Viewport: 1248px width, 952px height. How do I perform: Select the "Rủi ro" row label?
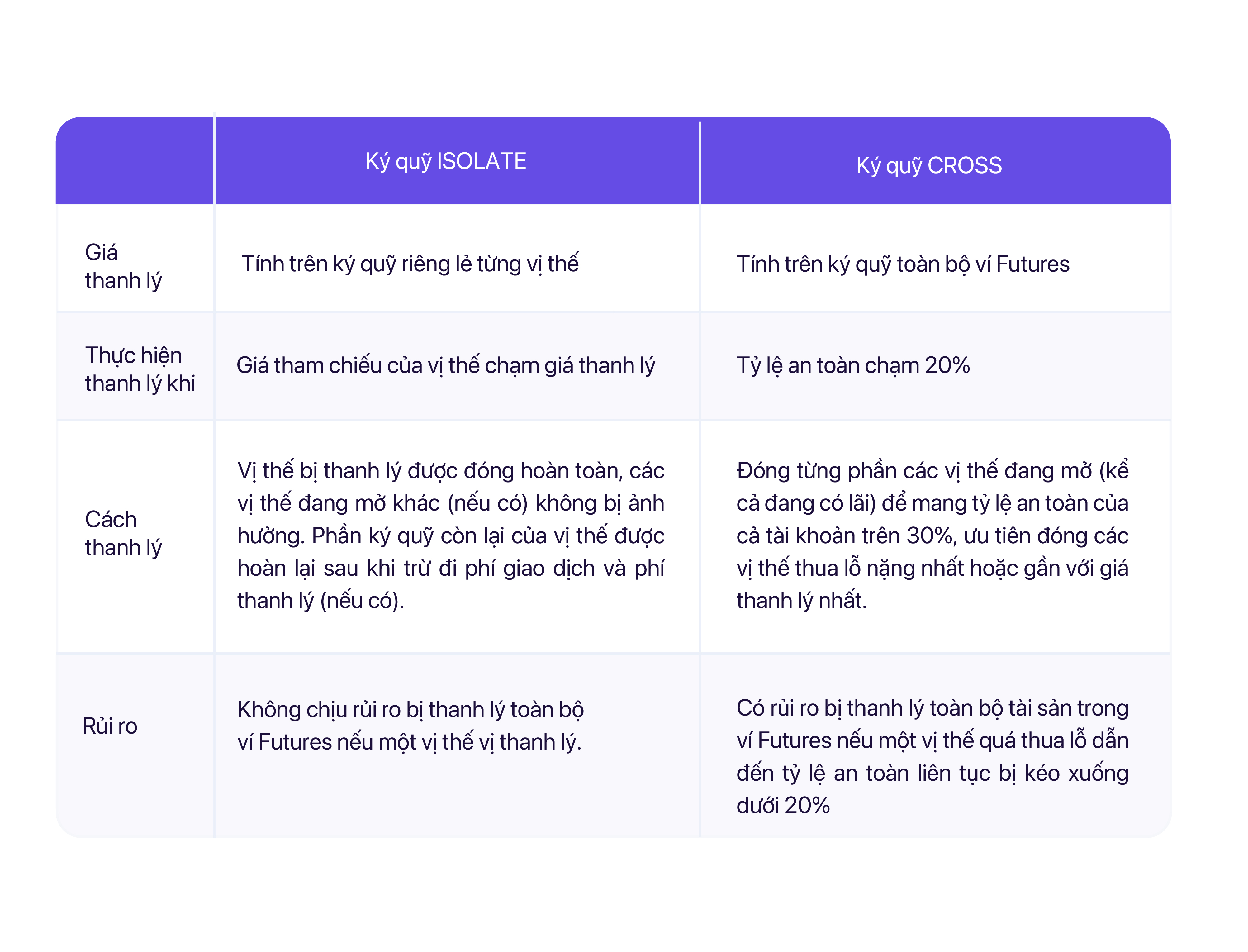(x=110, y=726)
